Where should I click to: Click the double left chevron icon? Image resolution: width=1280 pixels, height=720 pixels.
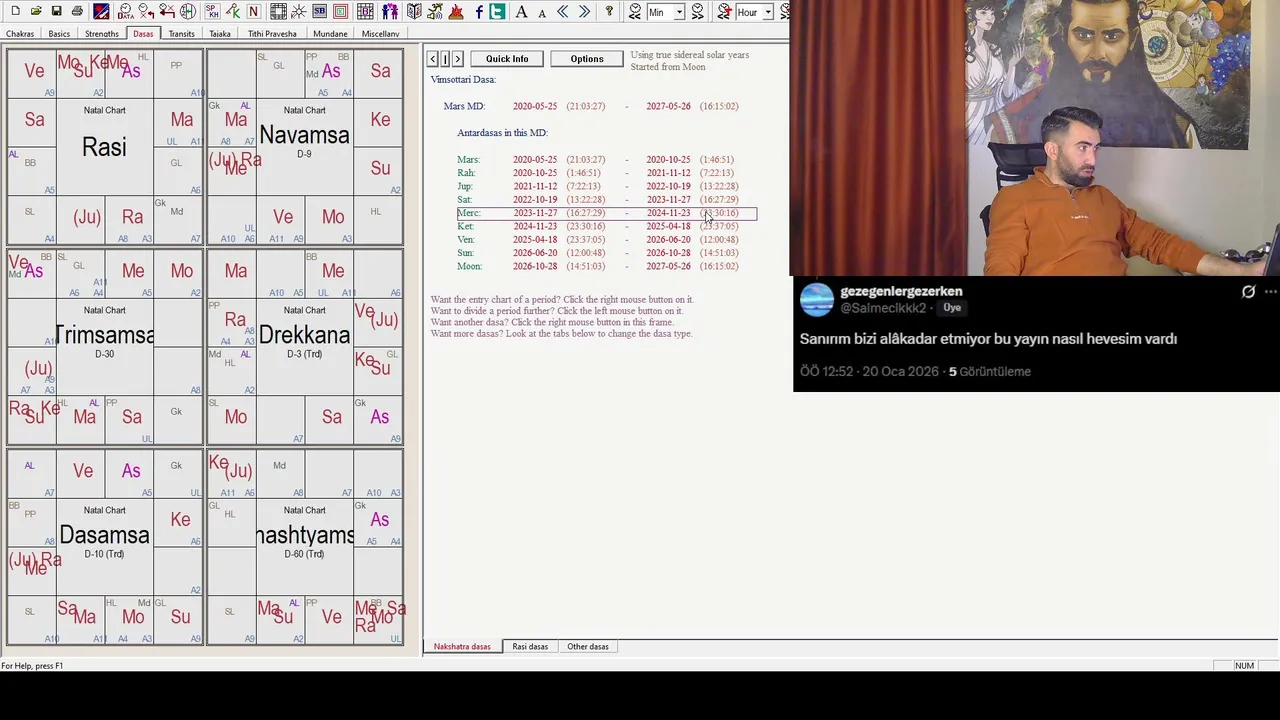pos(563,11)
